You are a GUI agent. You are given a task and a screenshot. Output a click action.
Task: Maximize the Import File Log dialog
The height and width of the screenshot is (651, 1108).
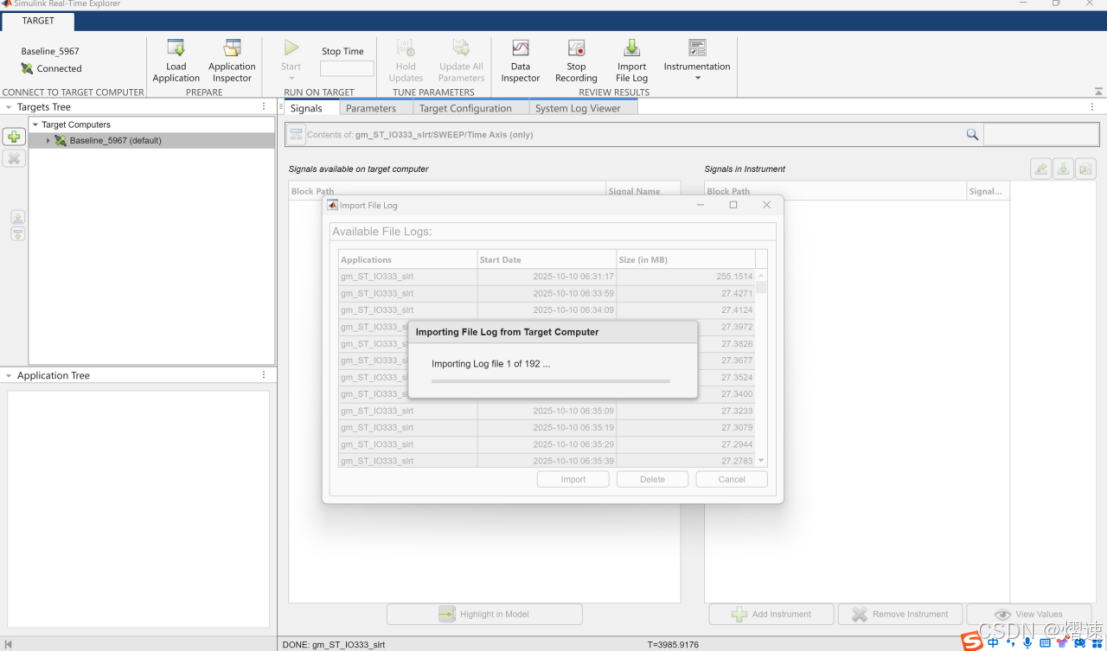pos(733,205)
